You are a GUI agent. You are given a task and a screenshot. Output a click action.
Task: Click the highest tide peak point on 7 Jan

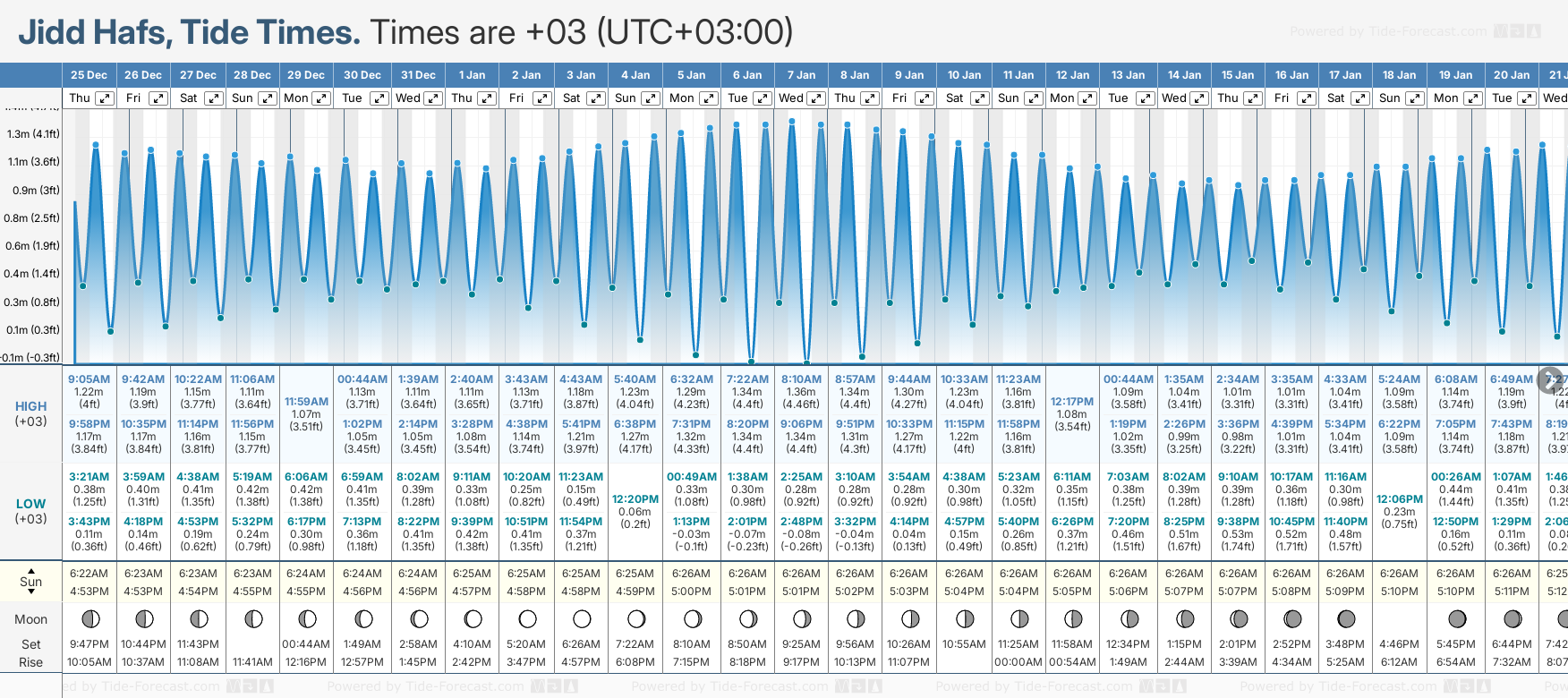792,122
